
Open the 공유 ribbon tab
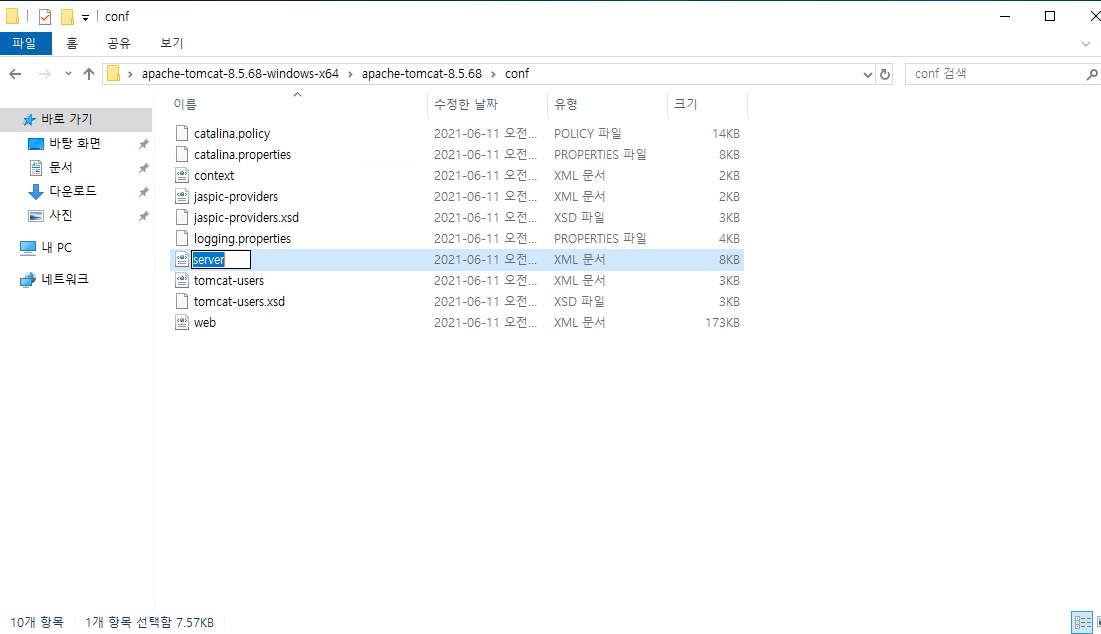click(119, 43)
